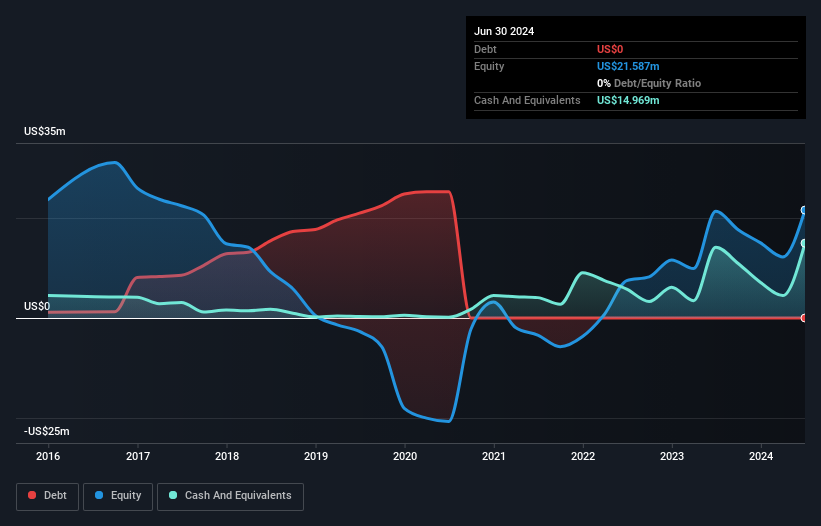Click the Debt row label in tooltip
Screen dimensions: 821x526
click(x=485, y=49)
